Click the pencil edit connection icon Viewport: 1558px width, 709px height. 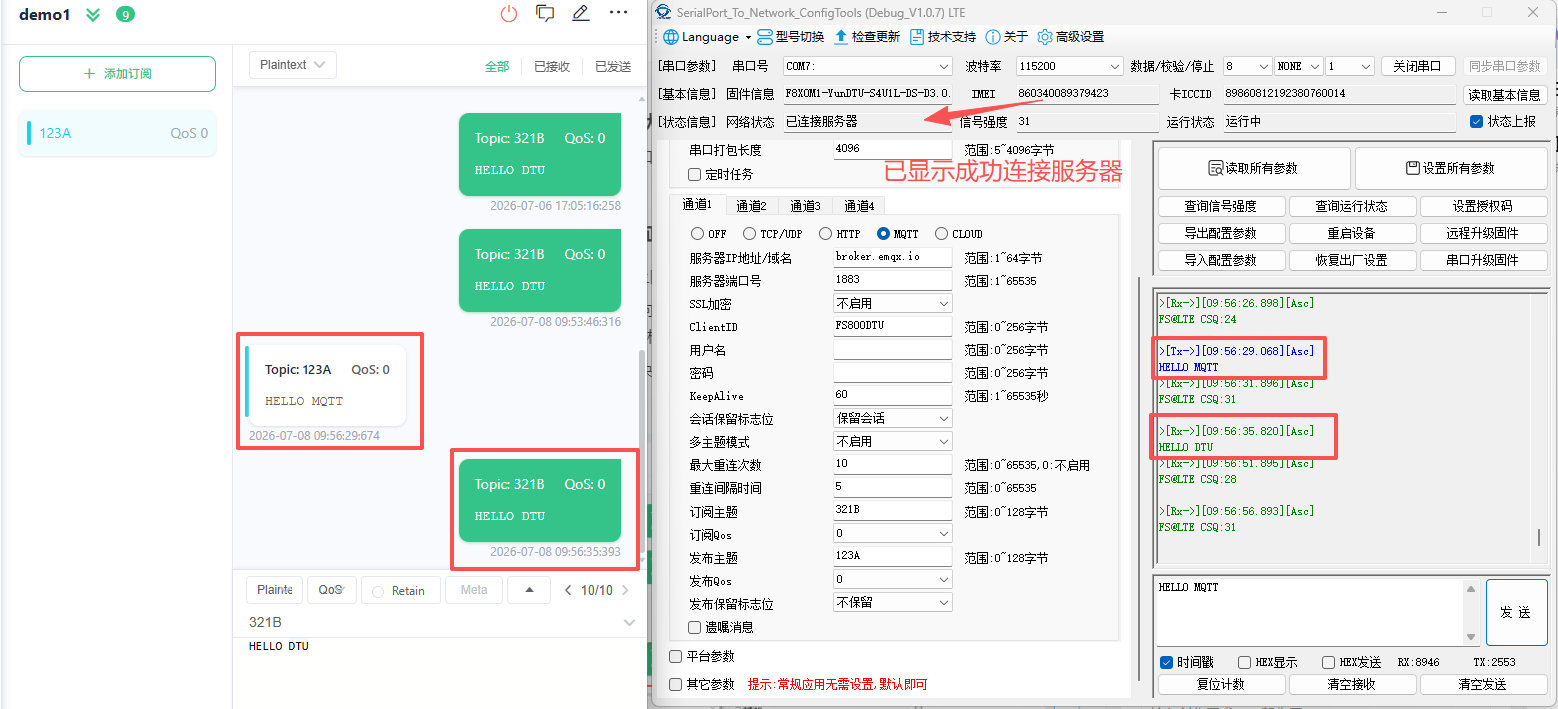pos(581,14)
